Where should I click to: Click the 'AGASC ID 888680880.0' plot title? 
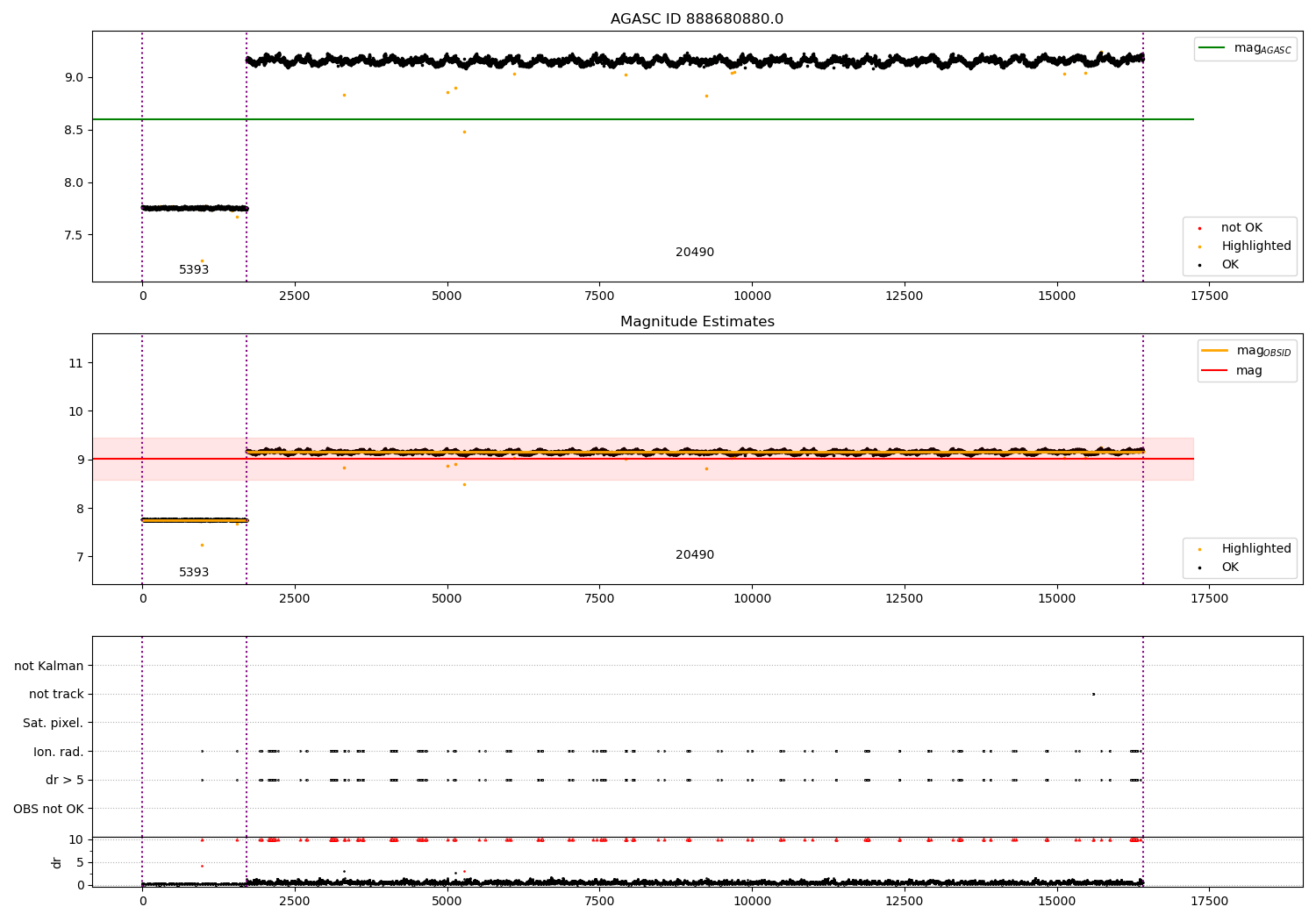pyautogui.click(x=697, y=19)
